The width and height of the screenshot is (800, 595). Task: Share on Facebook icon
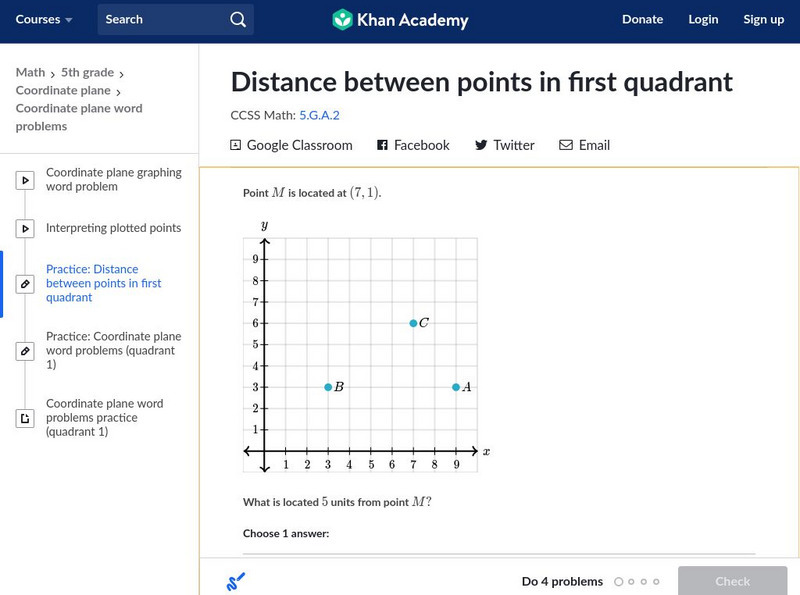click(x=382, y=145)
